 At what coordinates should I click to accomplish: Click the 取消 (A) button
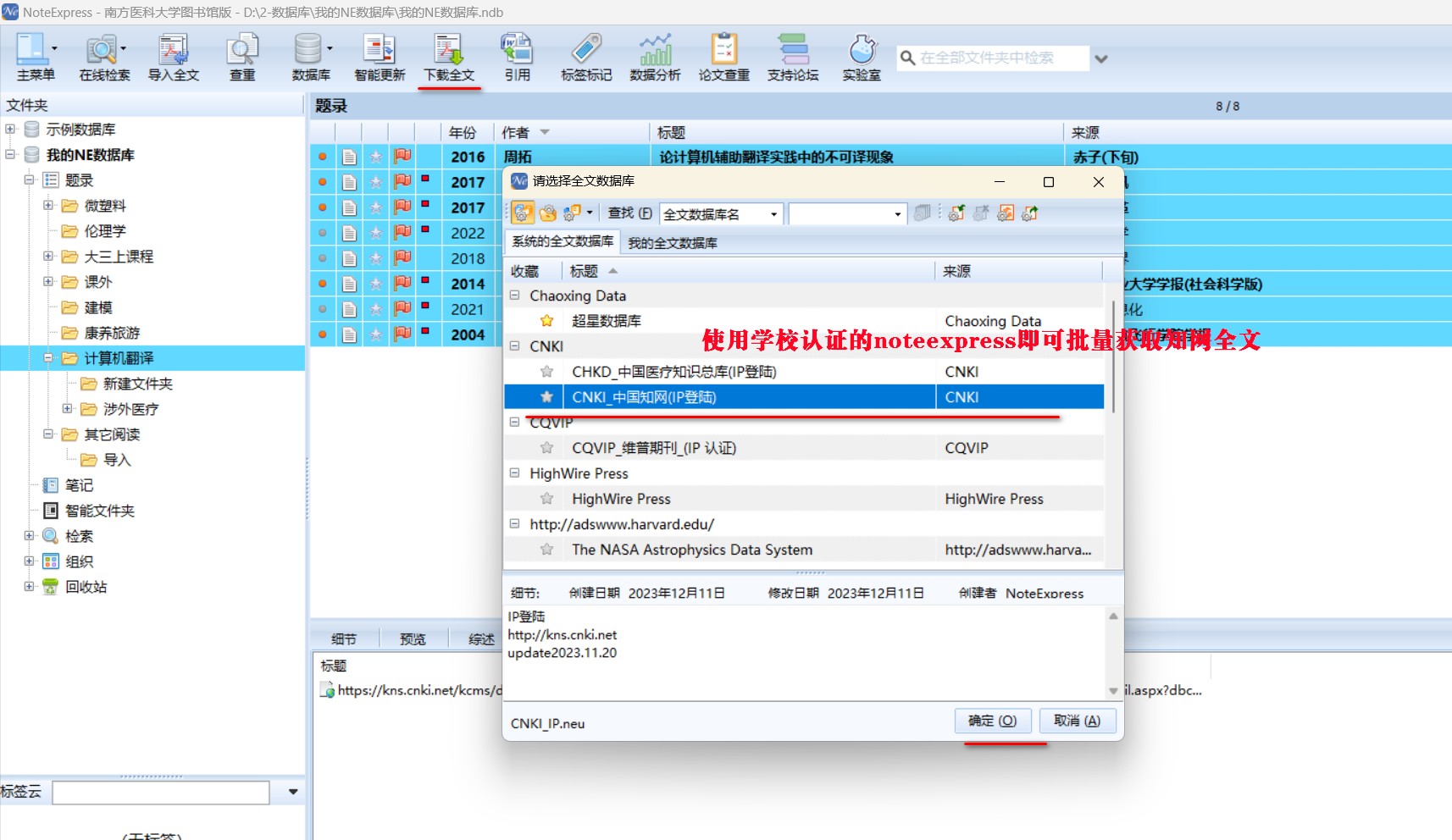(1078, 721)
